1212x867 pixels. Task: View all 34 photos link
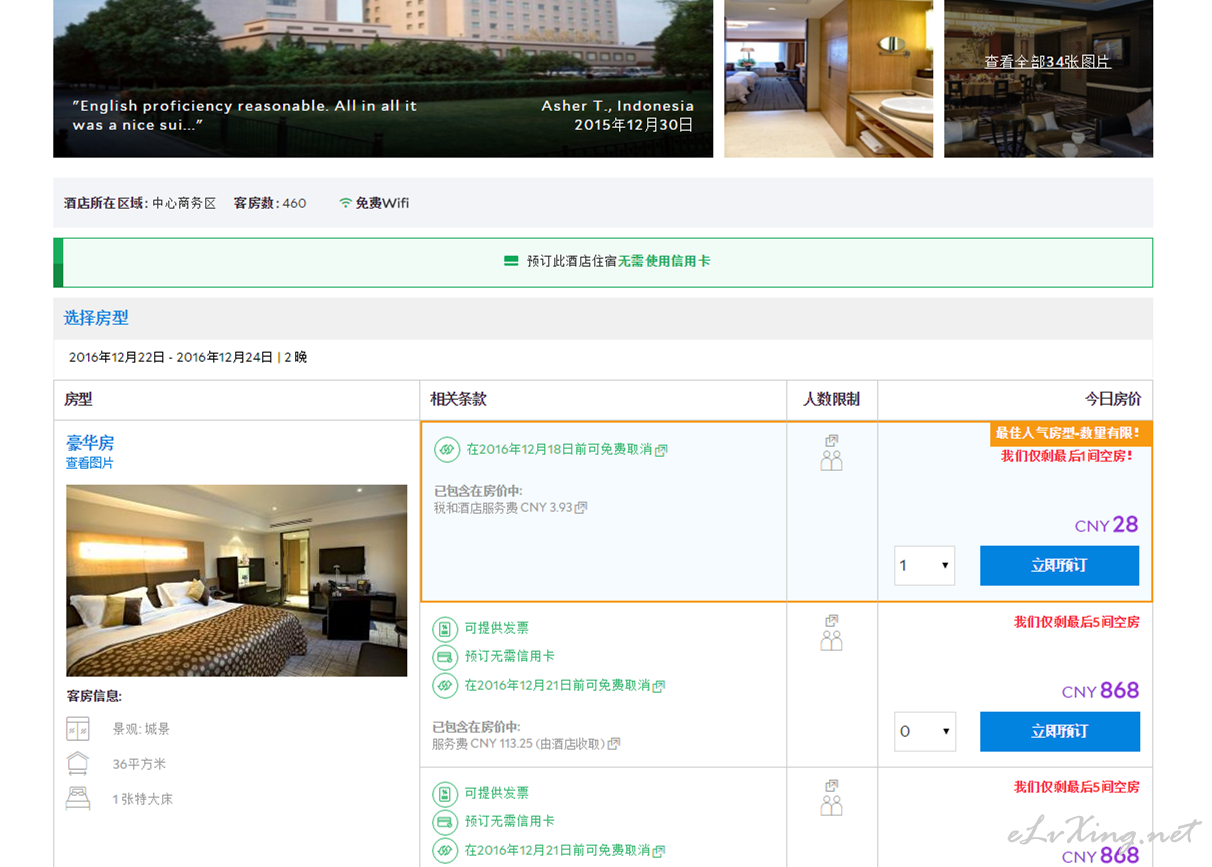coord(1047,62)
